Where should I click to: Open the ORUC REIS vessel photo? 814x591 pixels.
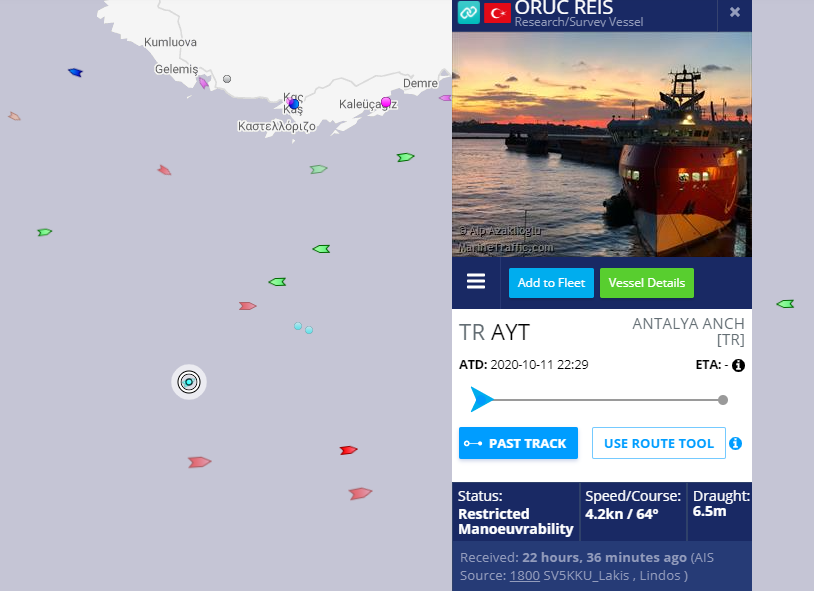click(602, 144)
